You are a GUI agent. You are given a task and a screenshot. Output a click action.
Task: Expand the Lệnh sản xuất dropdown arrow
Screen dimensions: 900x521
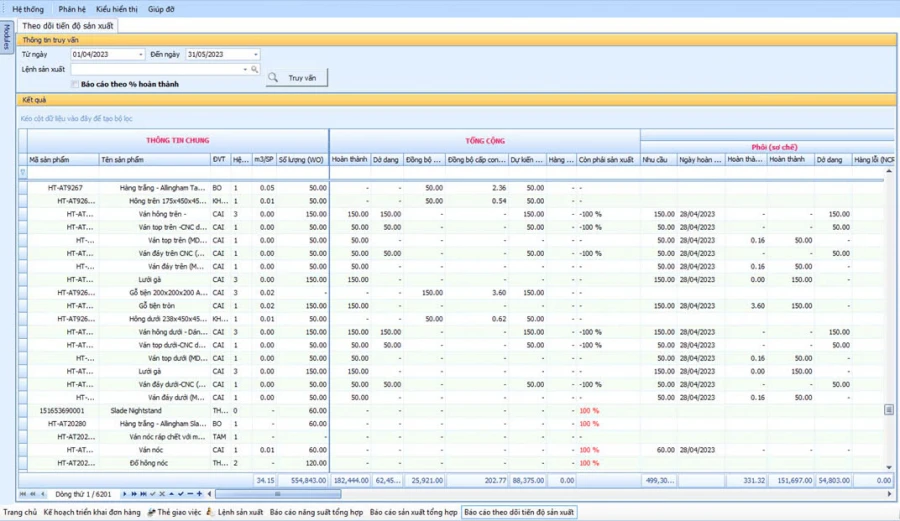tap(245, 69)
